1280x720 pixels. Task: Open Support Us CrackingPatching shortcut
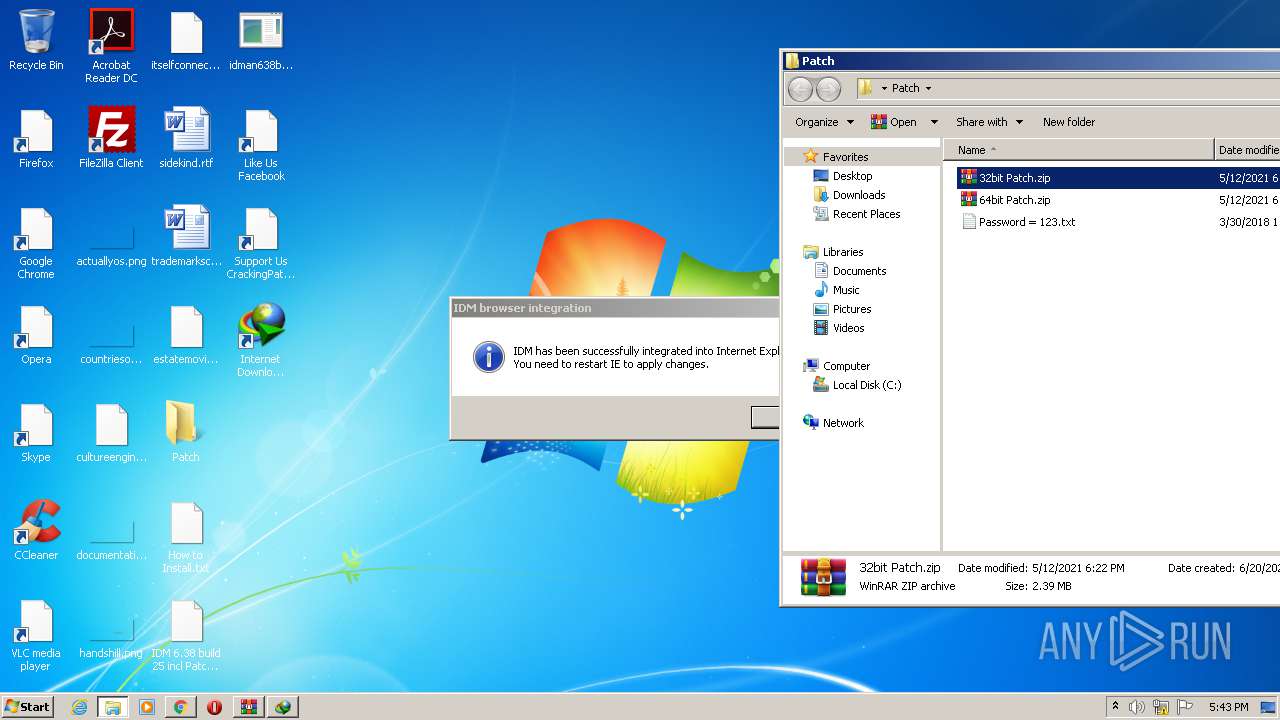point(261,243)
